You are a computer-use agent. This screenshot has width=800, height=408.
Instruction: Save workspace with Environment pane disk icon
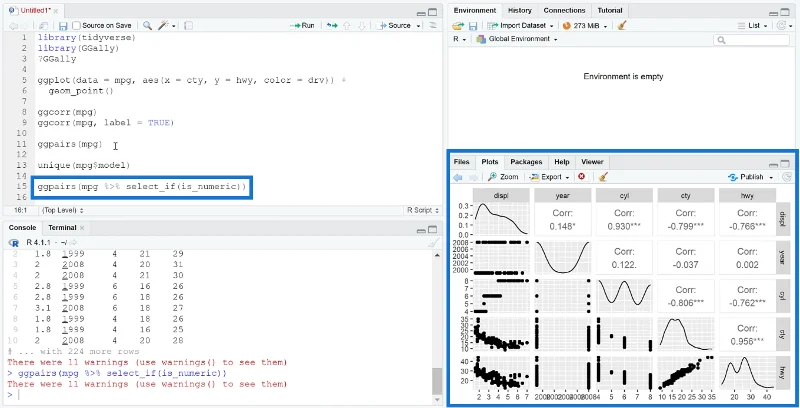tap(473, 26)
